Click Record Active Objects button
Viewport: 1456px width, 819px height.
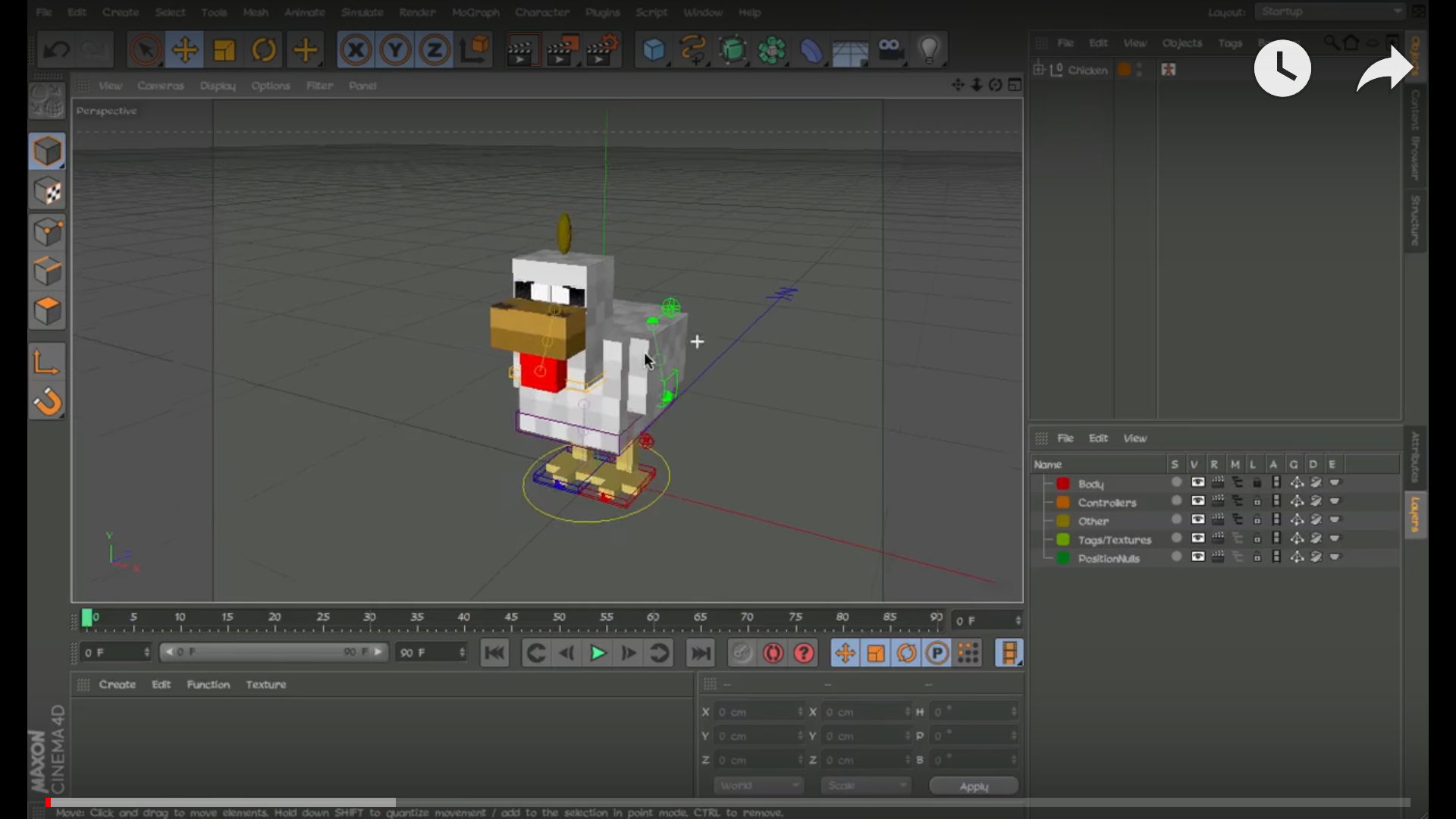click(x=742, y=653)
